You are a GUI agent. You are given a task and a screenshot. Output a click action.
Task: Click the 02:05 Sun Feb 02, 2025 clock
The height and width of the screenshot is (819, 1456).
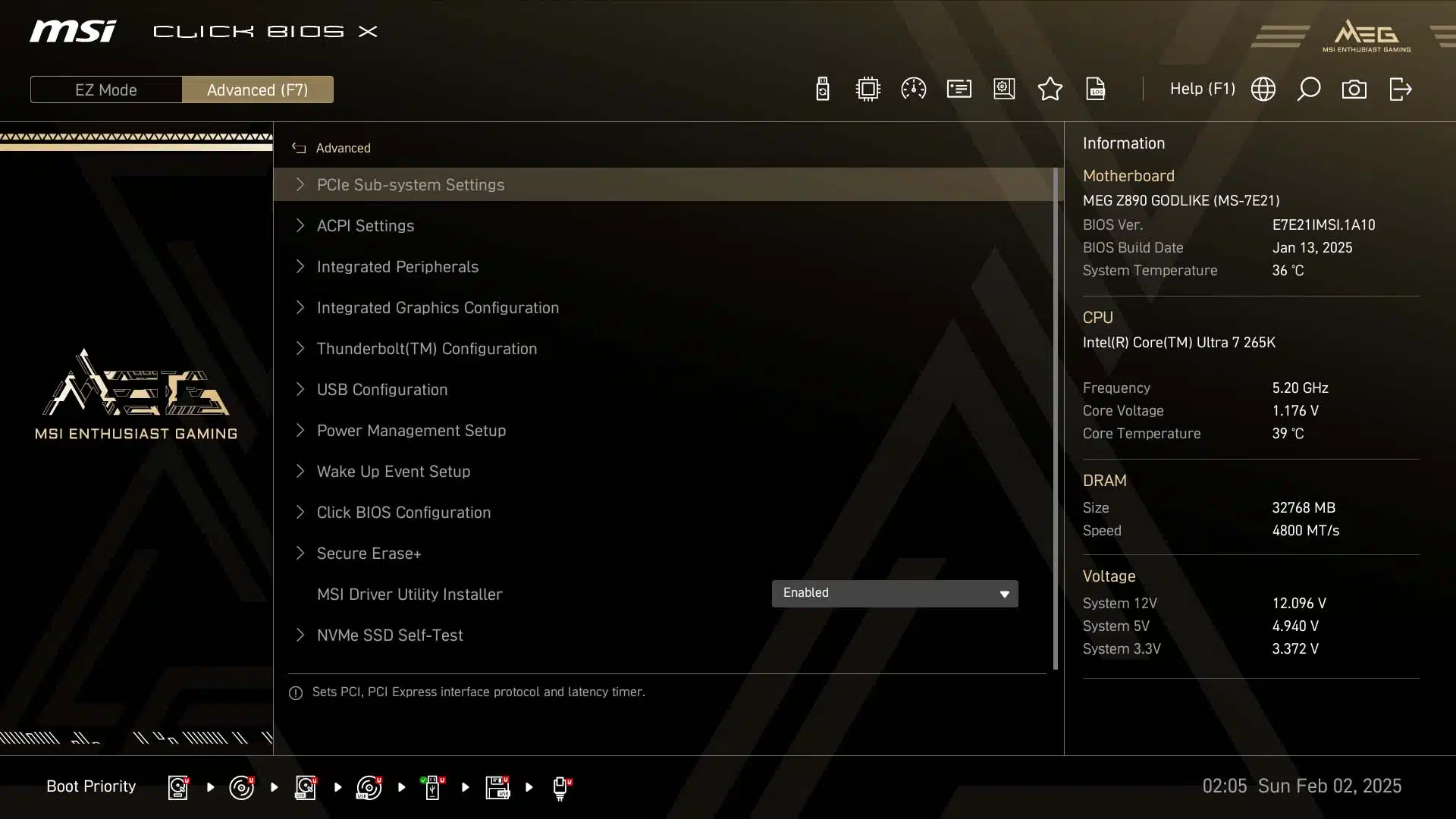(1301, 786)
